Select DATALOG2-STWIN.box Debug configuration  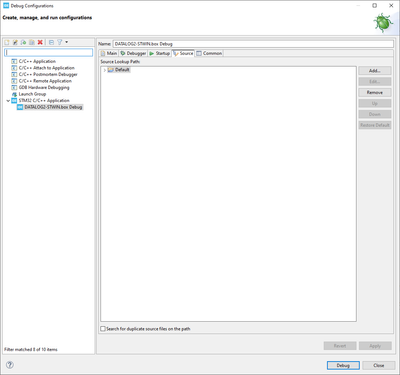[53, 107]
